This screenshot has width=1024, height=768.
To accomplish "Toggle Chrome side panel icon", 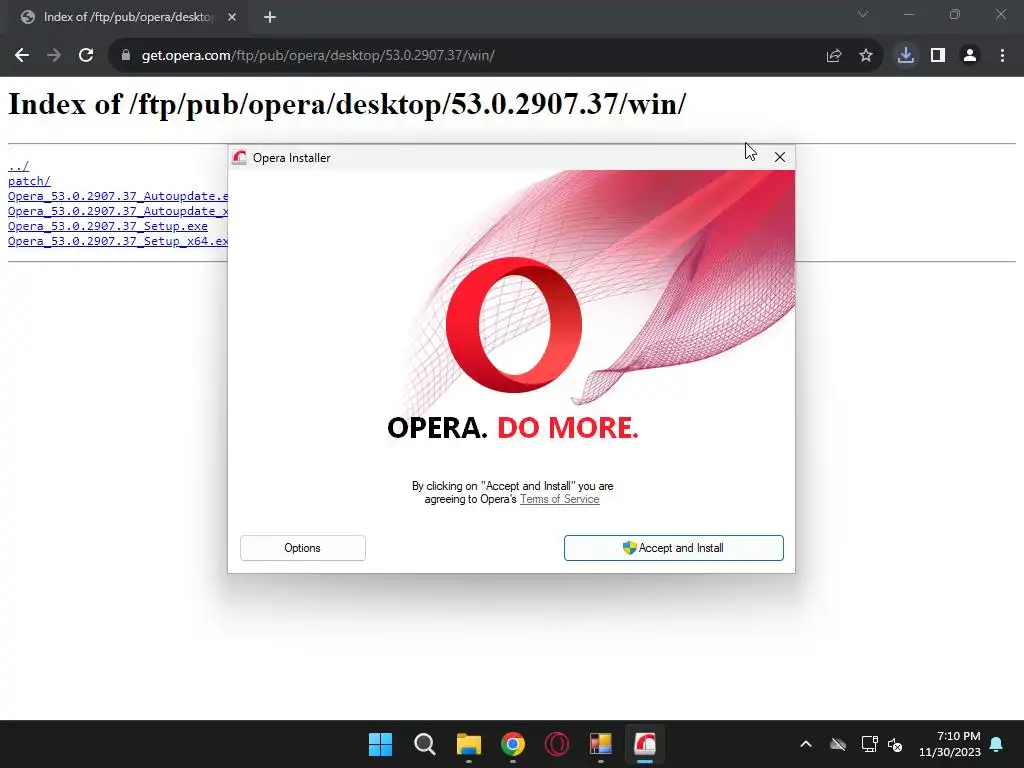I will pyautogui.click(x=938, y=56).
